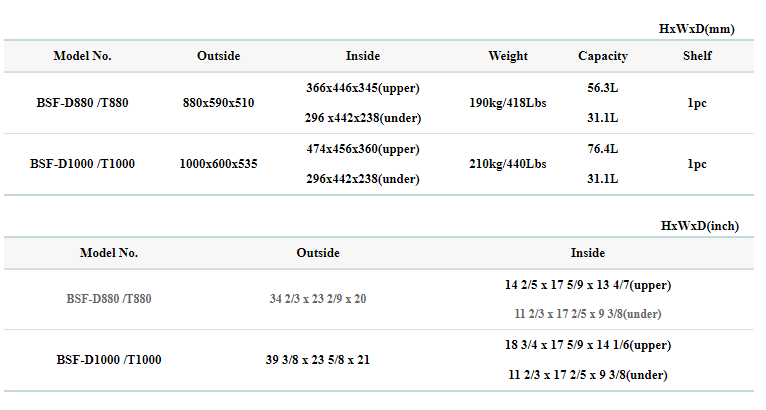Image resolution: width=766 pixels, height=410 pixels.
Task: Click the 1000x600x535 outside dimension
Action: point(218,164)
